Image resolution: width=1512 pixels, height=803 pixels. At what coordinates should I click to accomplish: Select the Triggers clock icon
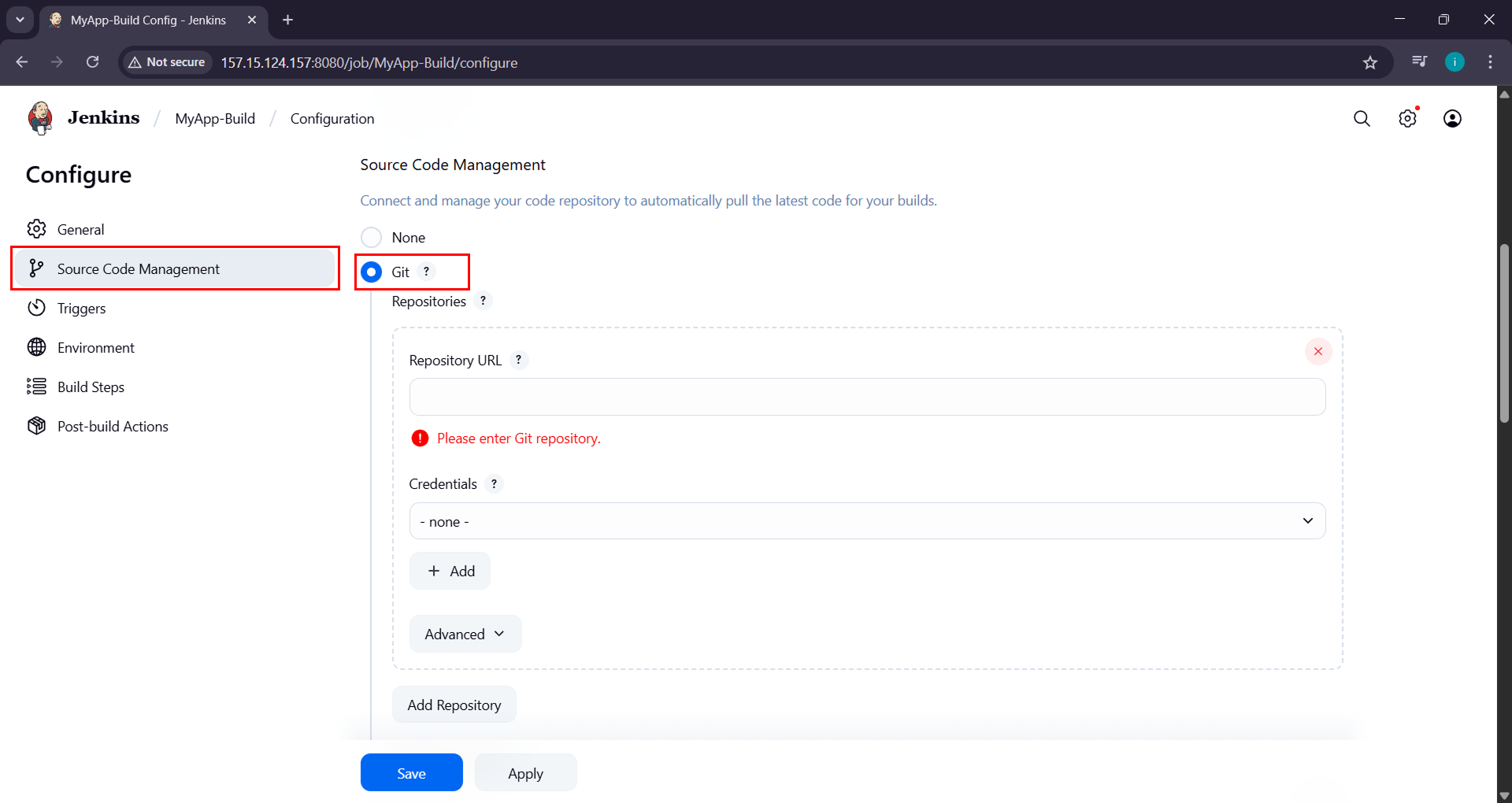pos(37,308)
